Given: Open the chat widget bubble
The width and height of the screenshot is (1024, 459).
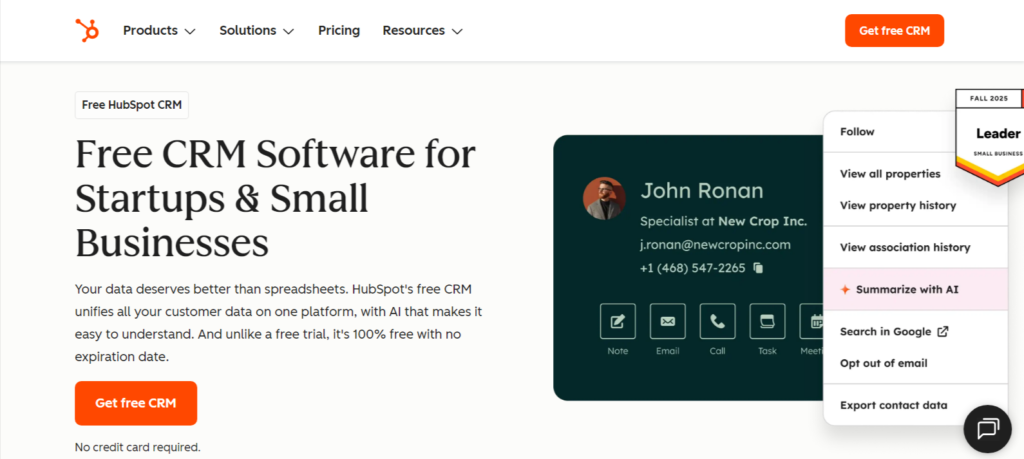Looking at the screenshot, I should [987, 429].
